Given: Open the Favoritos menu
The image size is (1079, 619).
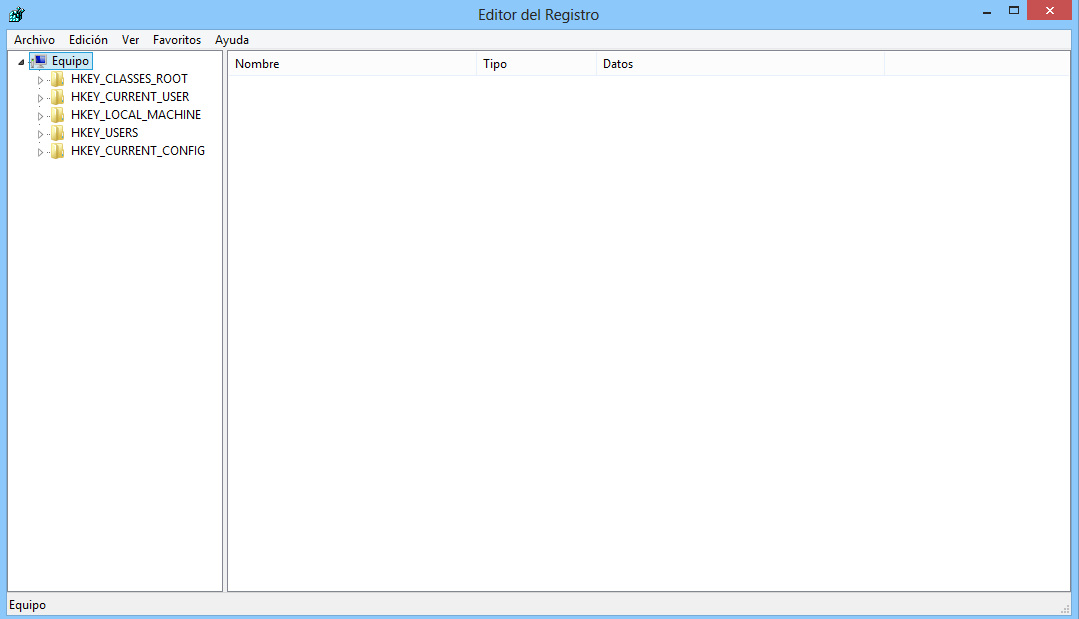Looking at the screenshot, I should pyautogui.click(x=177, y=40).
